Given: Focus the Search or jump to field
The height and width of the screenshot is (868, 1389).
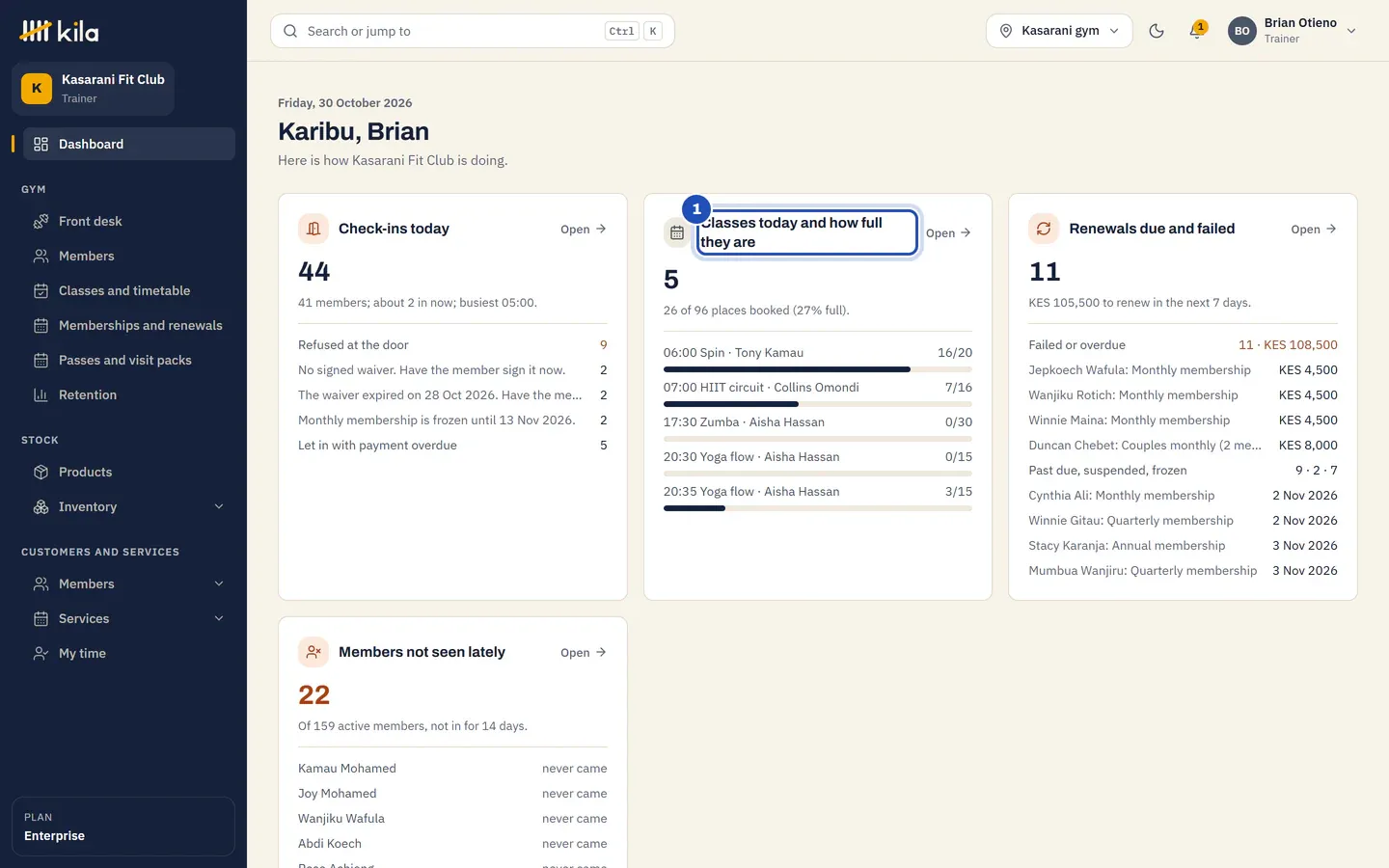Looking at the screenshot, I should pyautogui.click(x=473, y=31).
